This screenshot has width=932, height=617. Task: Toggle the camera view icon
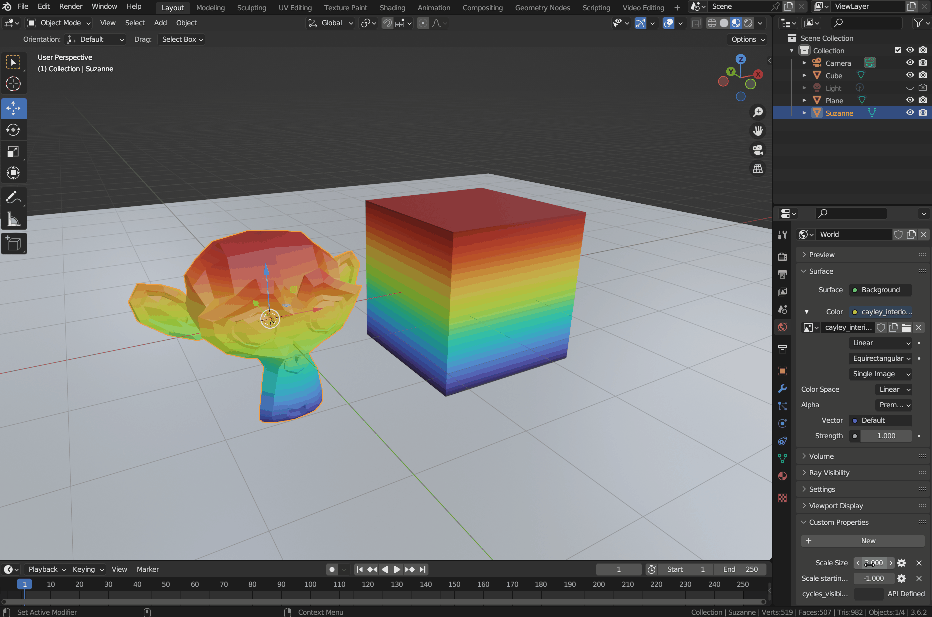coord(759,149)
